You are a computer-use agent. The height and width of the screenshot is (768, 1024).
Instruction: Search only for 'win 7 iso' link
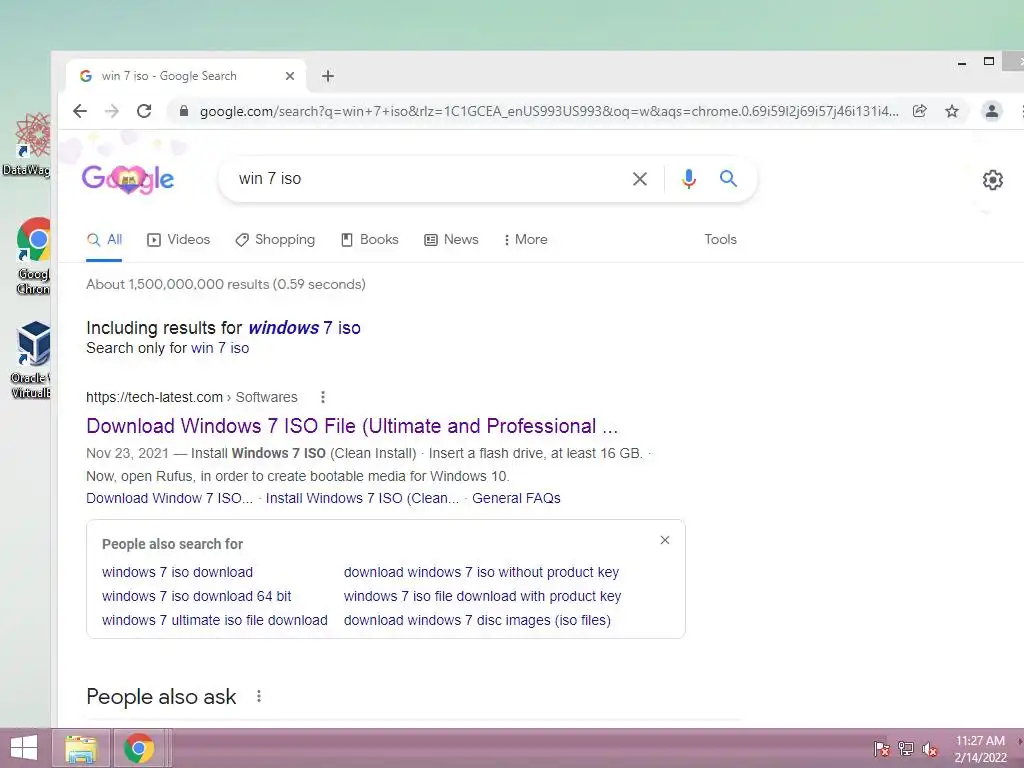tap(220, 348)
